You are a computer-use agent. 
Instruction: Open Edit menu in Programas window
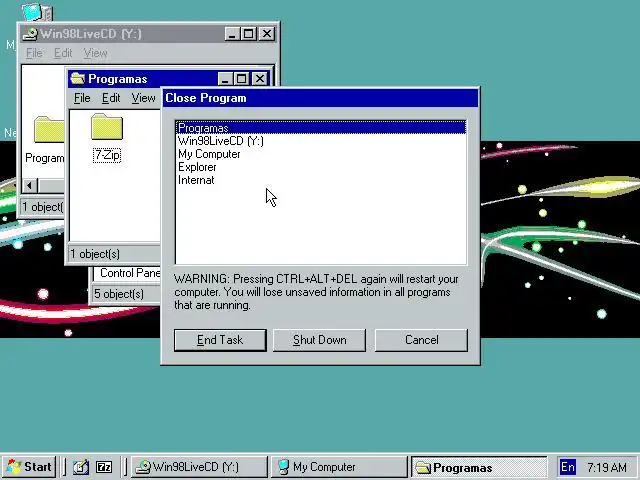point(111,98)
